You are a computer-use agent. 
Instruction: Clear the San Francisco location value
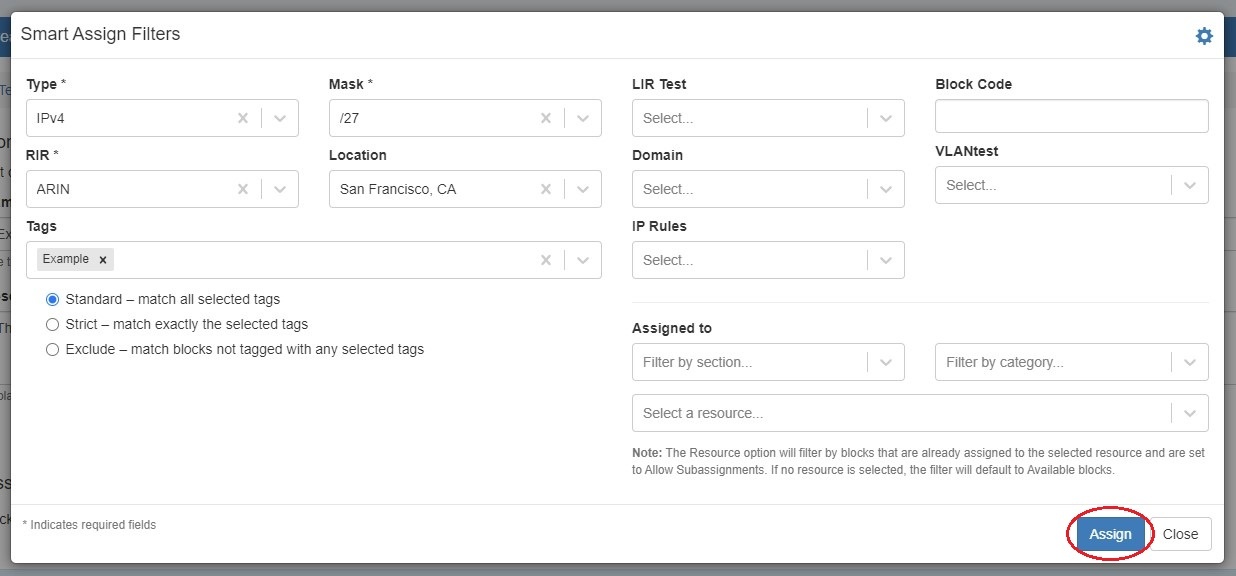click(x=546, y=189)
